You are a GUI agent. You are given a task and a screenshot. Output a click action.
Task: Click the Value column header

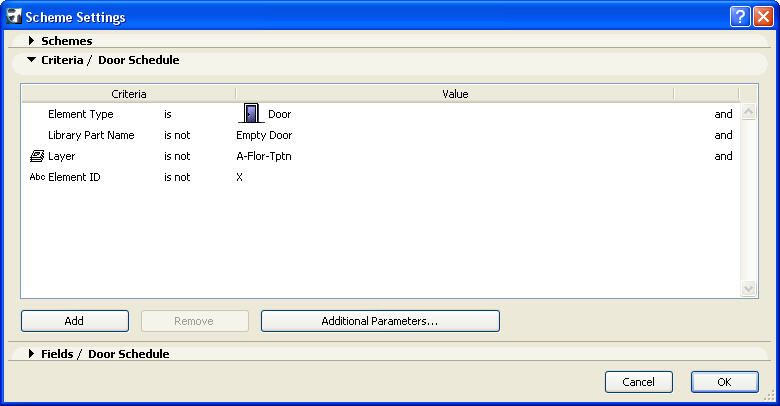tap(455, 94)
